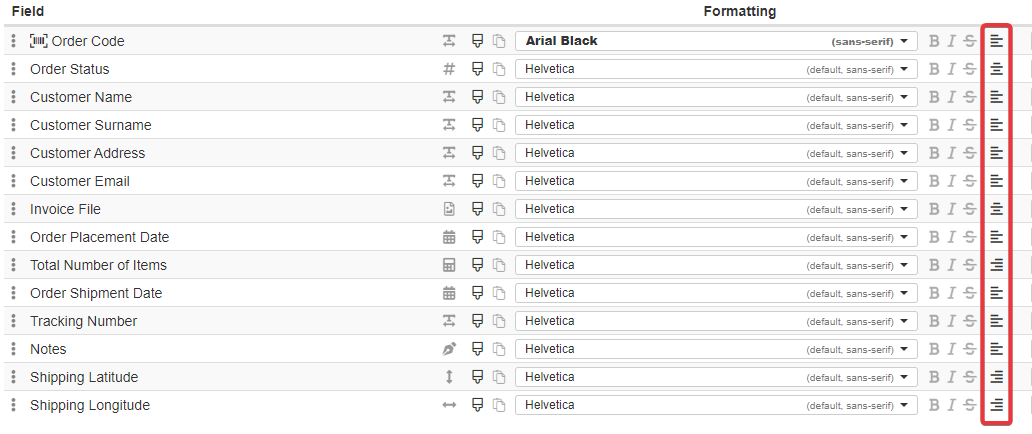1032x434 pixels.
Task: Click calendar type icon for Order Placement Date
Action: 449,237
